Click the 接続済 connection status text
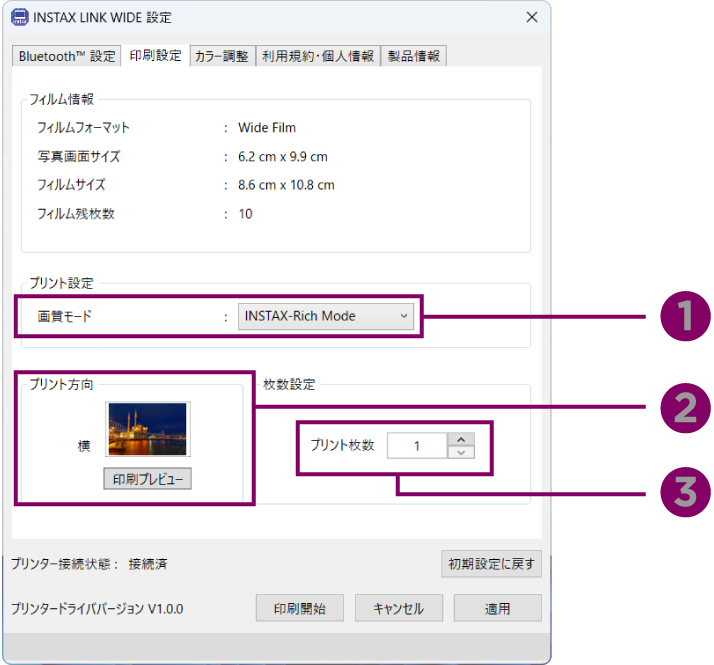The width and height of the screenshot is (714, 665). coord(148,564)
